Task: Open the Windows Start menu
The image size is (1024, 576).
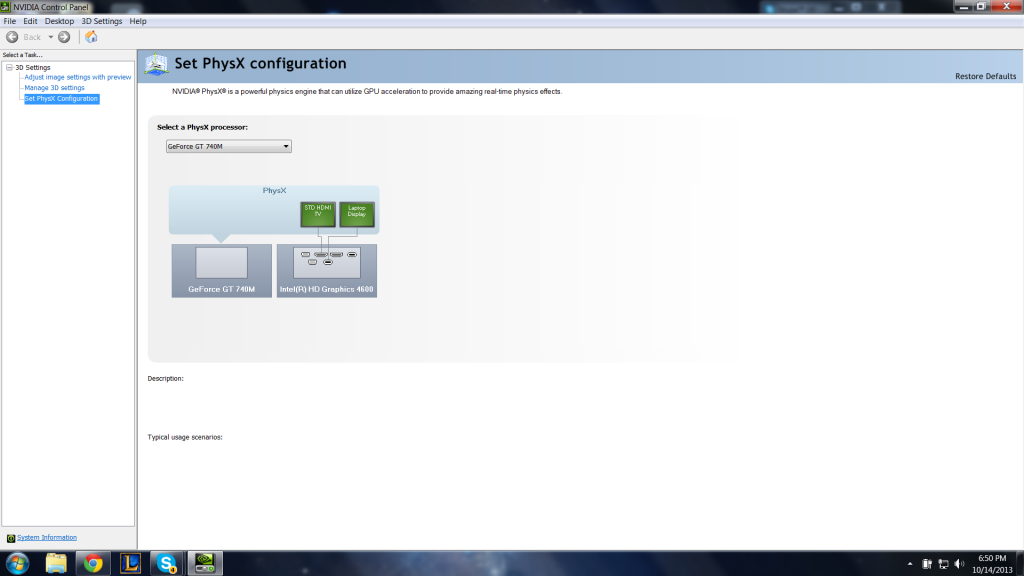Action: [x=18, y=563]
